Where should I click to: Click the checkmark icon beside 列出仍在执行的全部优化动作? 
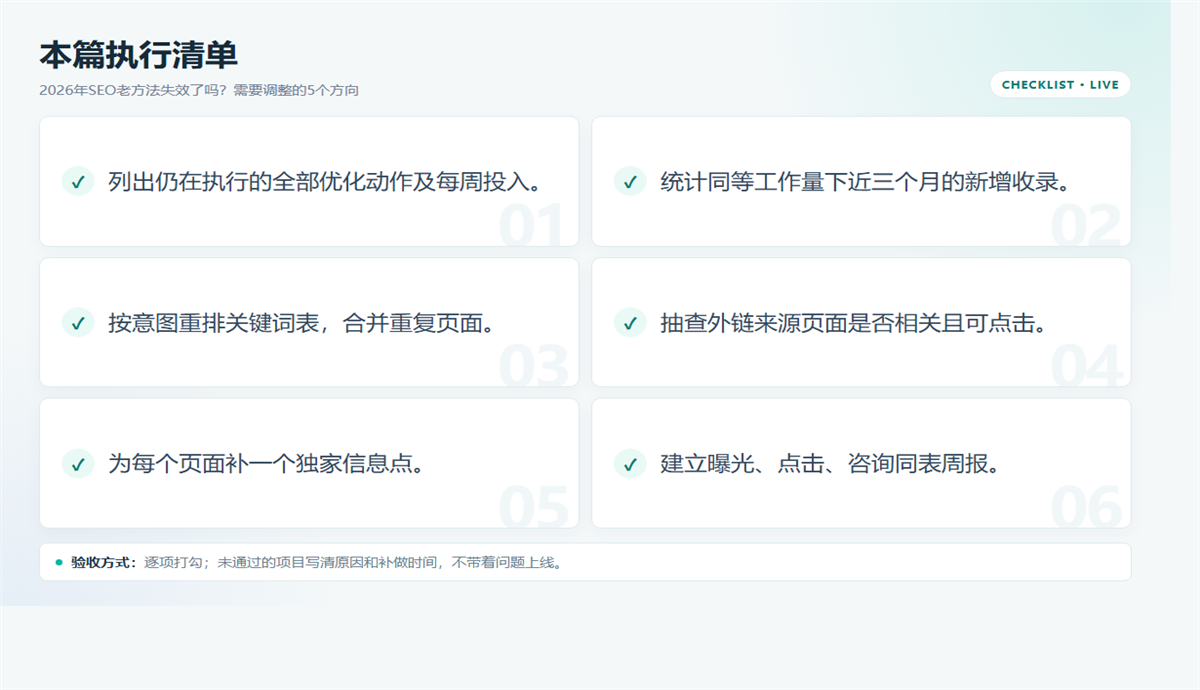pos(78,182)
